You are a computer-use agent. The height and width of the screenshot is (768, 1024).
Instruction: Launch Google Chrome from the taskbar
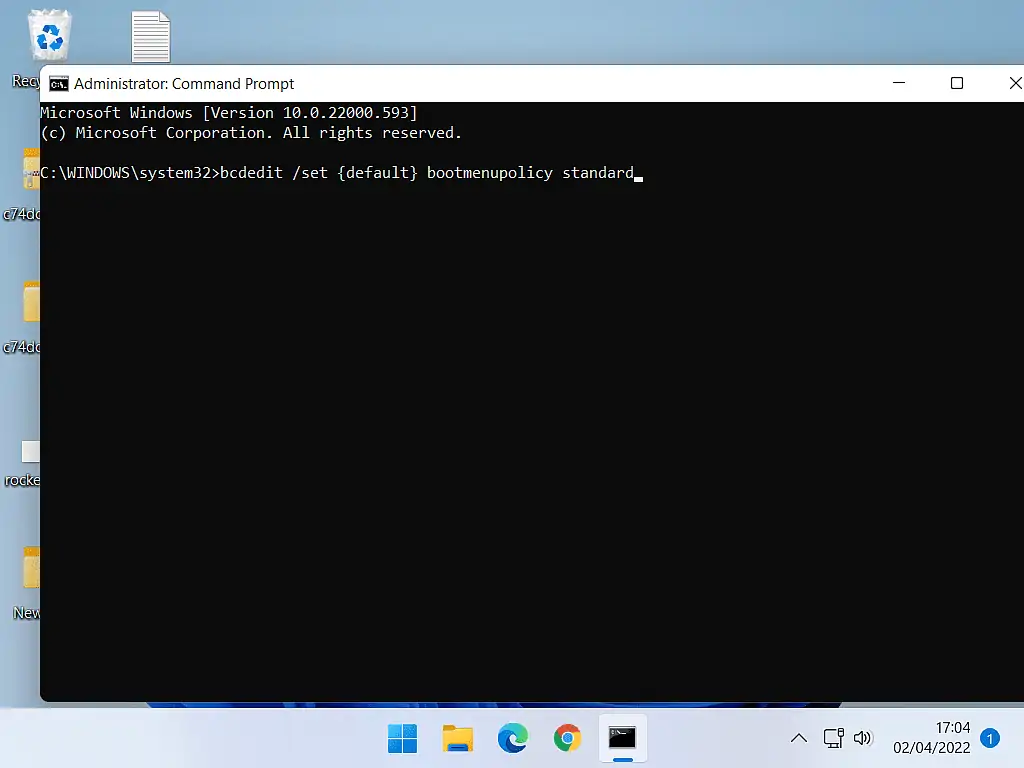567,739
